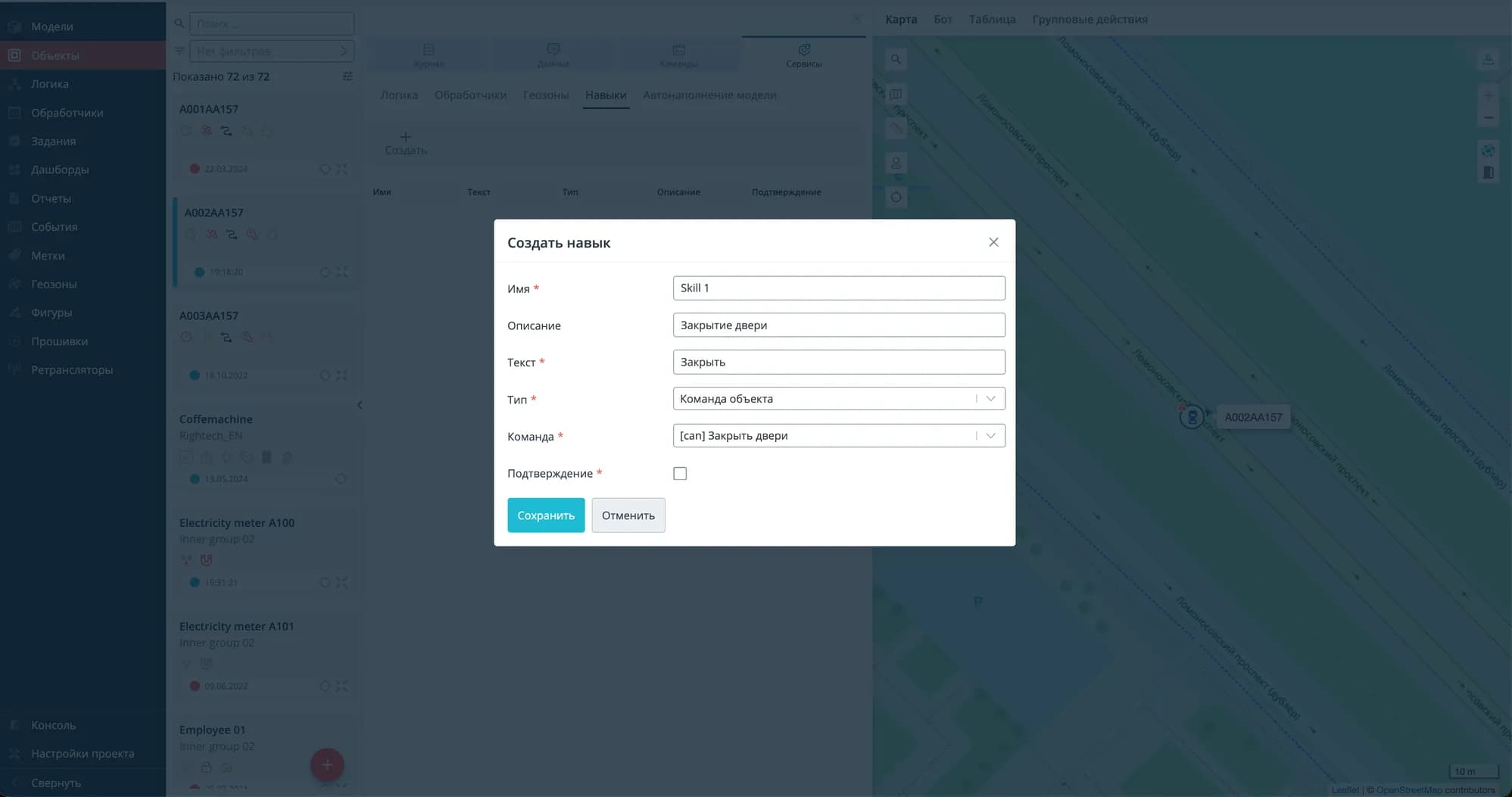The height and width of the screenshot is (797, 1512).
Task: Click the Создать plus icon
Action: click(406, 138)
